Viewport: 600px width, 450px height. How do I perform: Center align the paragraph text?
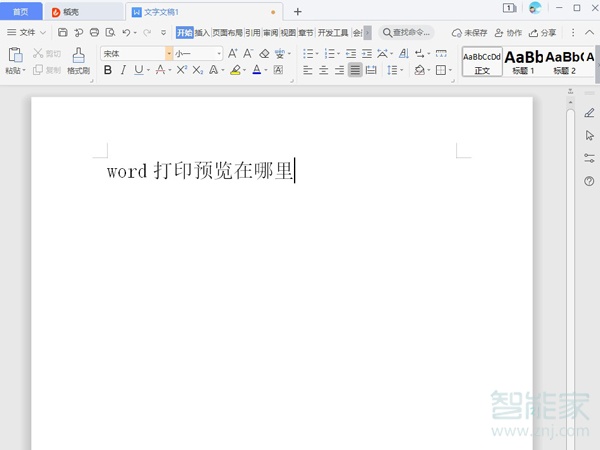pyautogui.click(x=323, y=71)
